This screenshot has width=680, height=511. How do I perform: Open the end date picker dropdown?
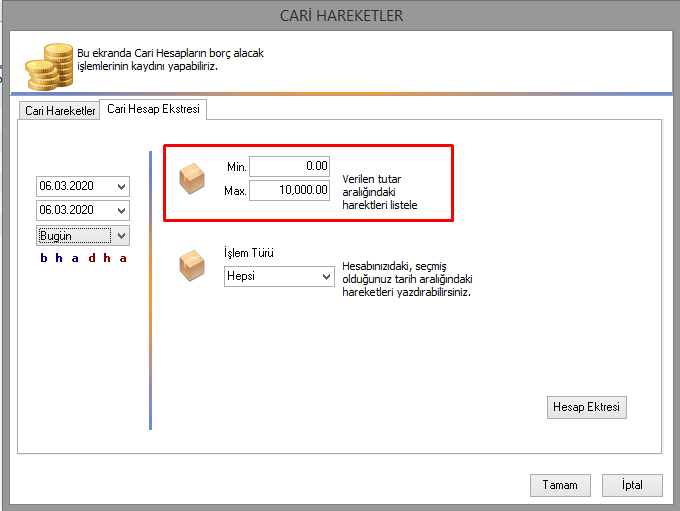tap(122, 211)
